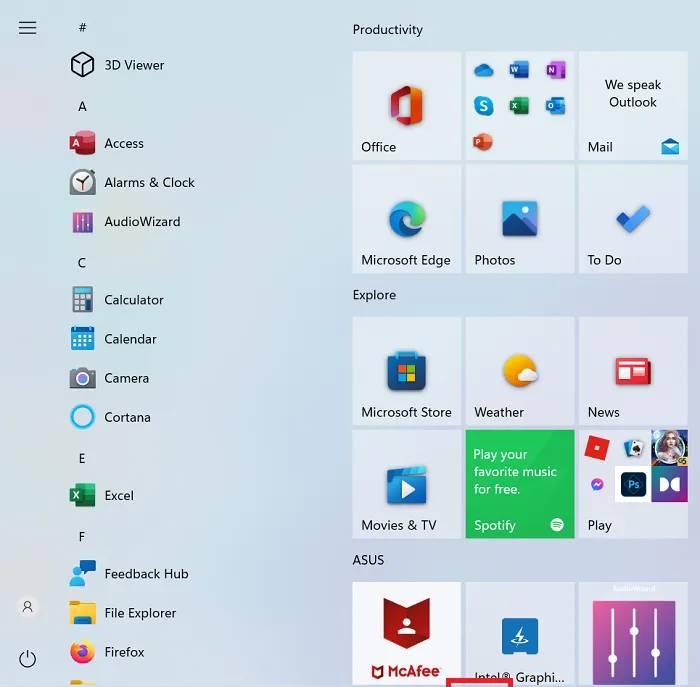This screenshot has height=687, width=700.
Task: Open the Office tile
Action: click(407, 106)
